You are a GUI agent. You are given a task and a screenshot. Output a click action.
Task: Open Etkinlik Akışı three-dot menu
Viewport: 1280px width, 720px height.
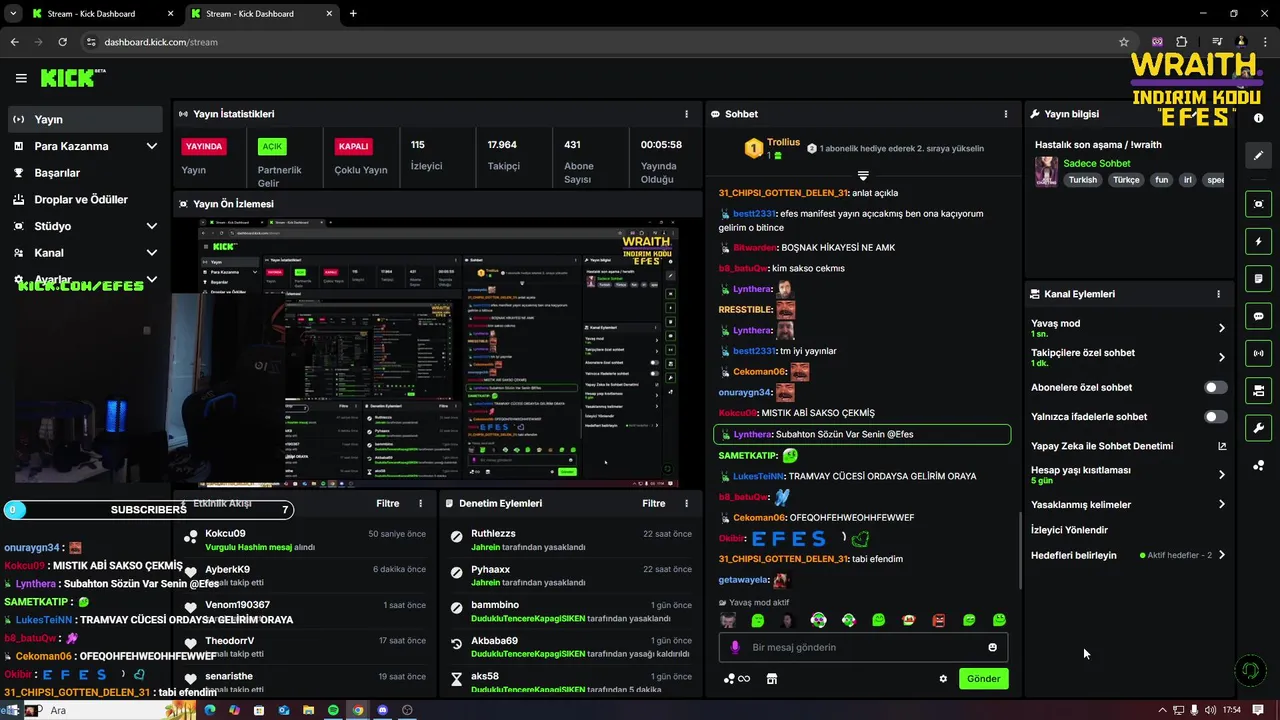click(x=420, y=504)
